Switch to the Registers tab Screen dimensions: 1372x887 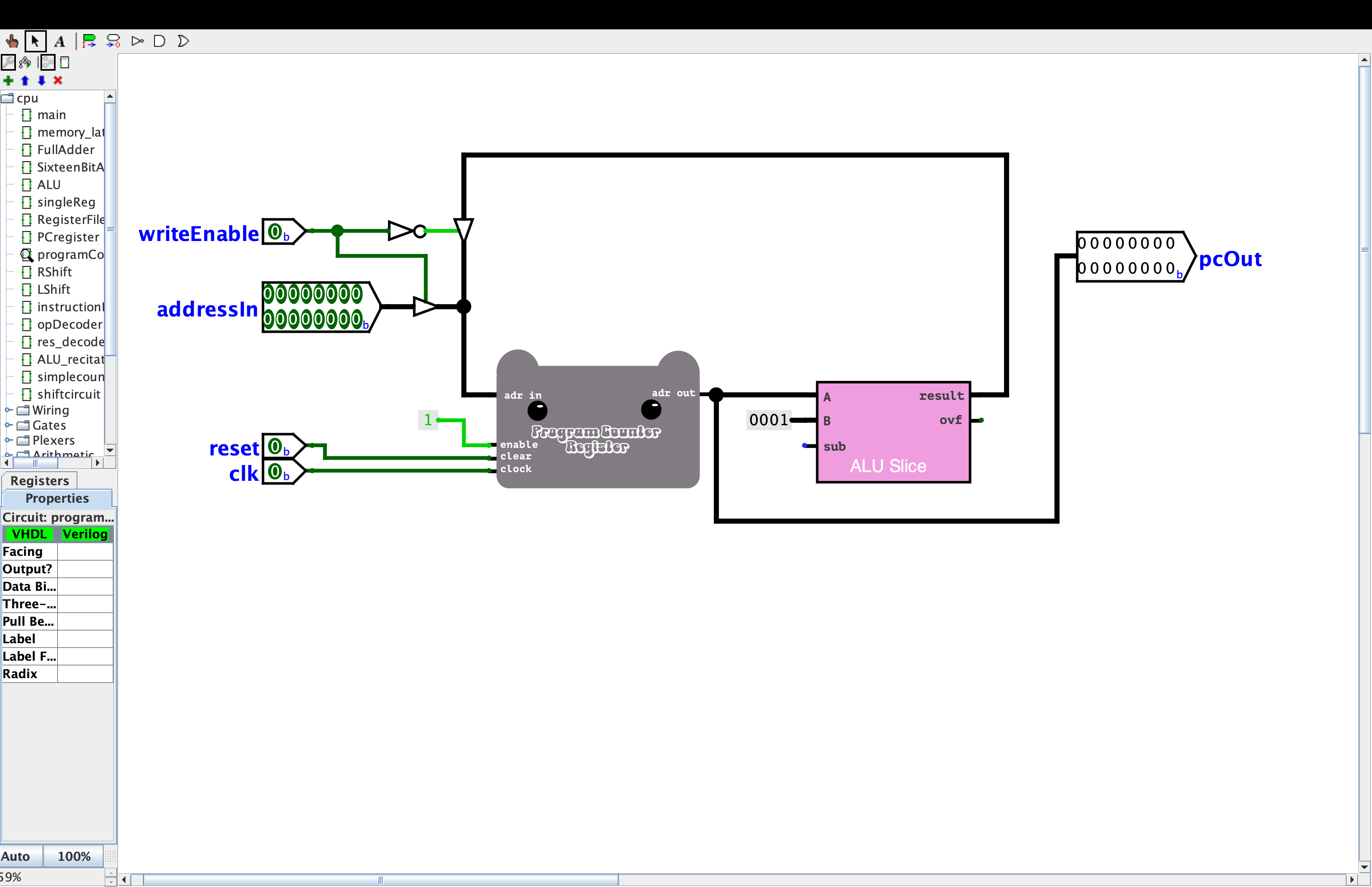pos(39,480)
